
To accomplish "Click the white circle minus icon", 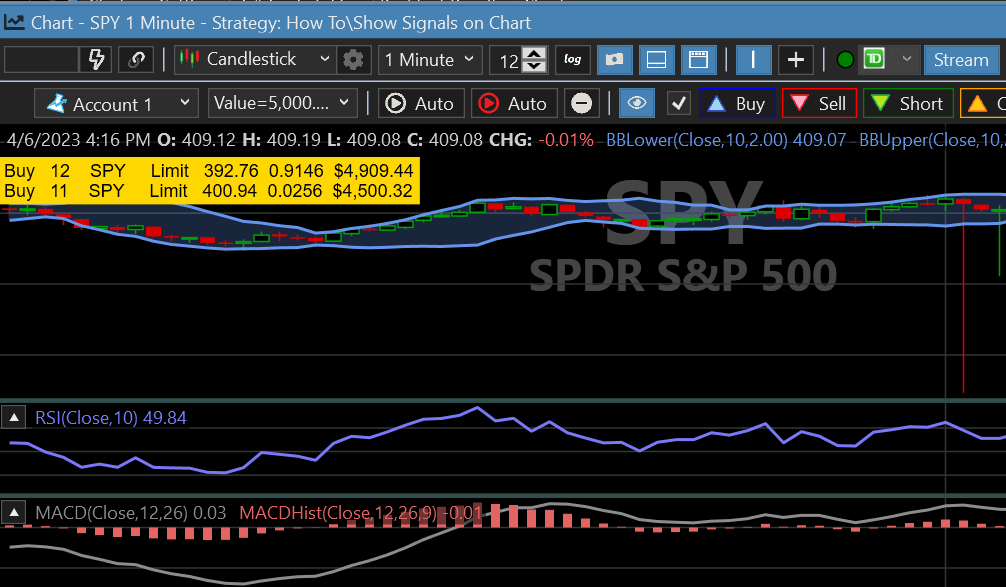I will coord(581,103).
